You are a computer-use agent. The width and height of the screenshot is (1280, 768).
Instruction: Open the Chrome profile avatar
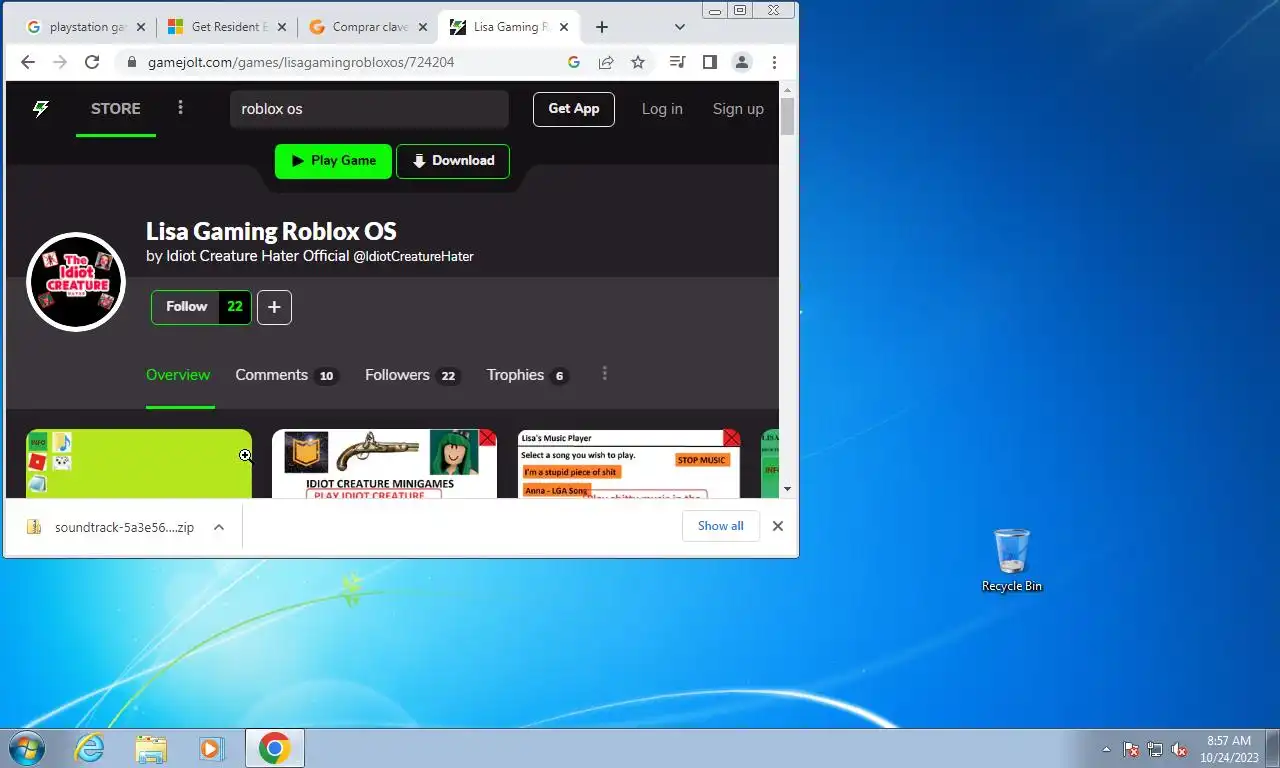pos(741,62)
